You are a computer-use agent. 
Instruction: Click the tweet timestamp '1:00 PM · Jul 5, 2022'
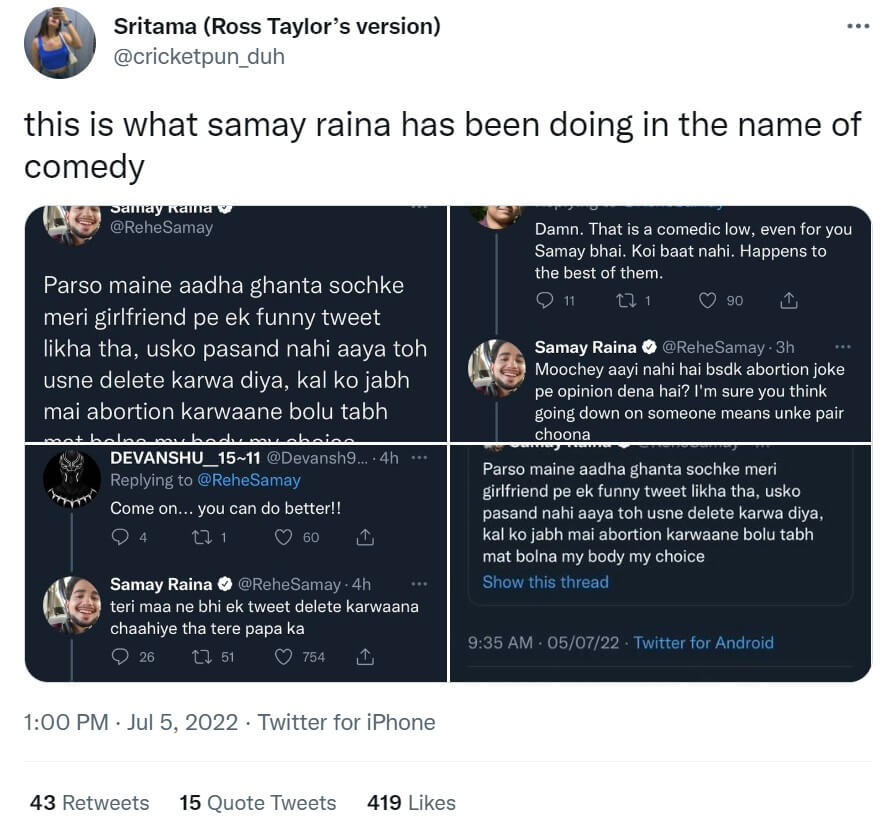point(131,723)
